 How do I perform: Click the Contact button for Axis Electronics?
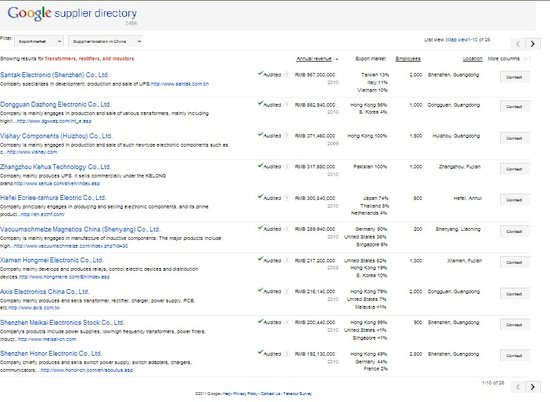[x=514, y=294]
